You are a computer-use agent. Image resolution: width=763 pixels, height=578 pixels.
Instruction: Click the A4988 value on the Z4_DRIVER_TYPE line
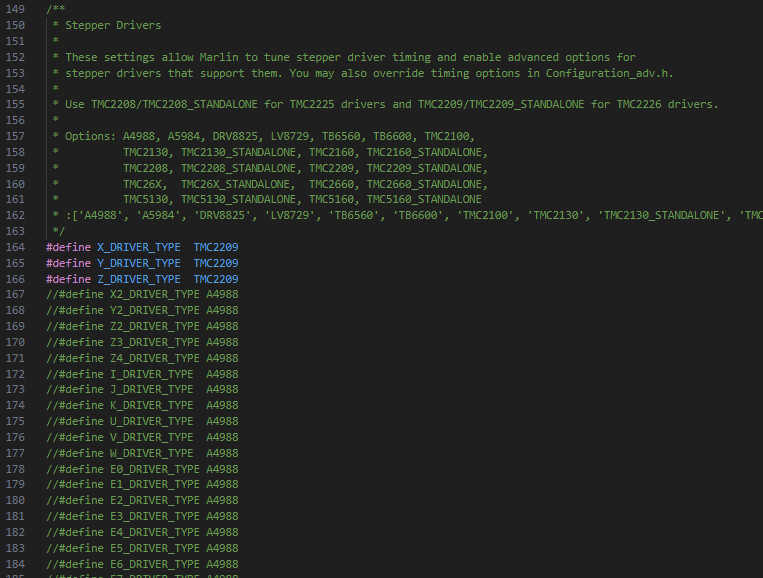(222, 358)
